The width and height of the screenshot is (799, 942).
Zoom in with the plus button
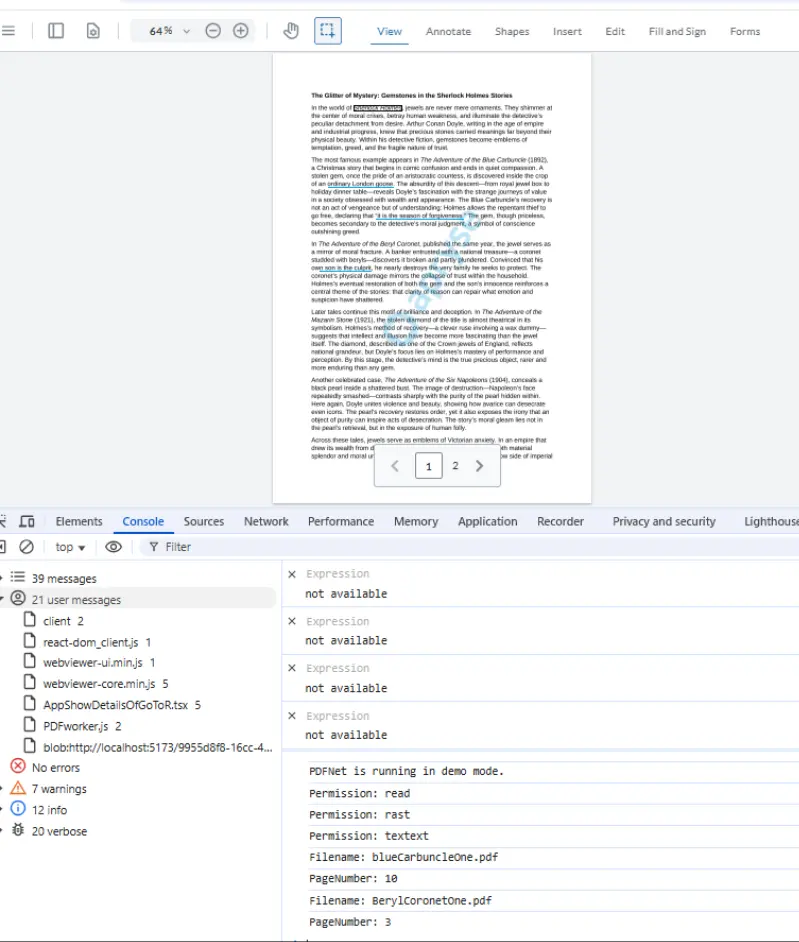(240, 31)
